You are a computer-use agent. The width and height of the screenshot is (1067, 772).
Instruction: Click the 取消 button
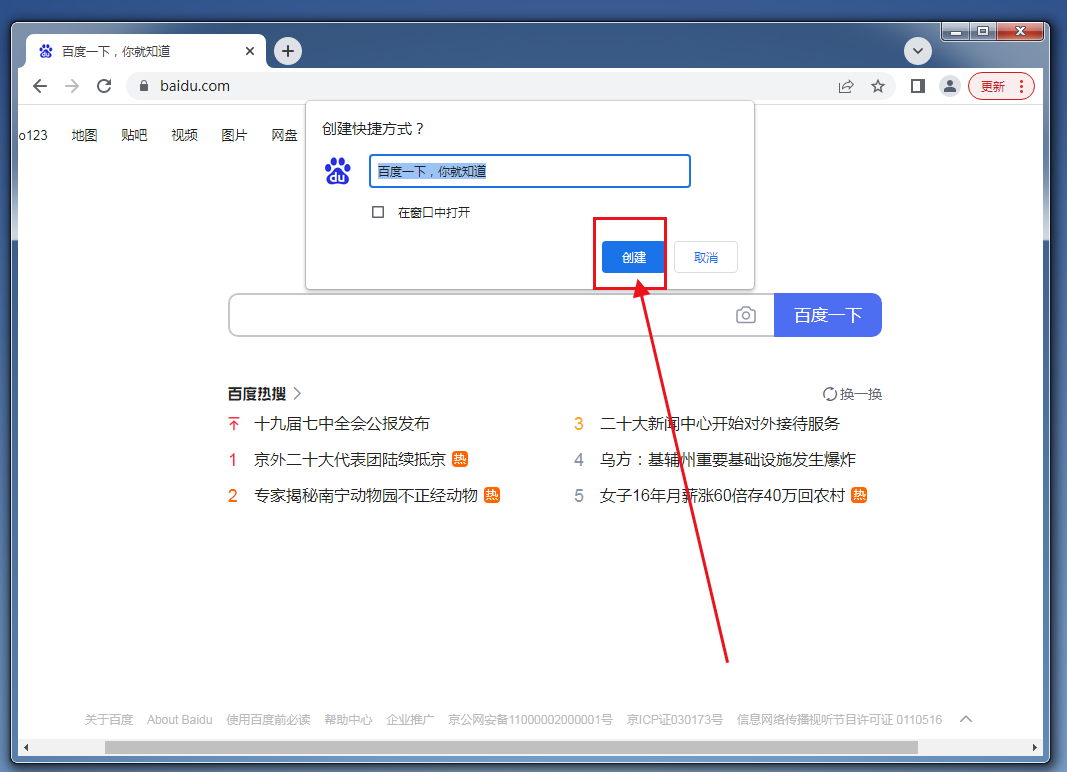[x=706, y=257]
